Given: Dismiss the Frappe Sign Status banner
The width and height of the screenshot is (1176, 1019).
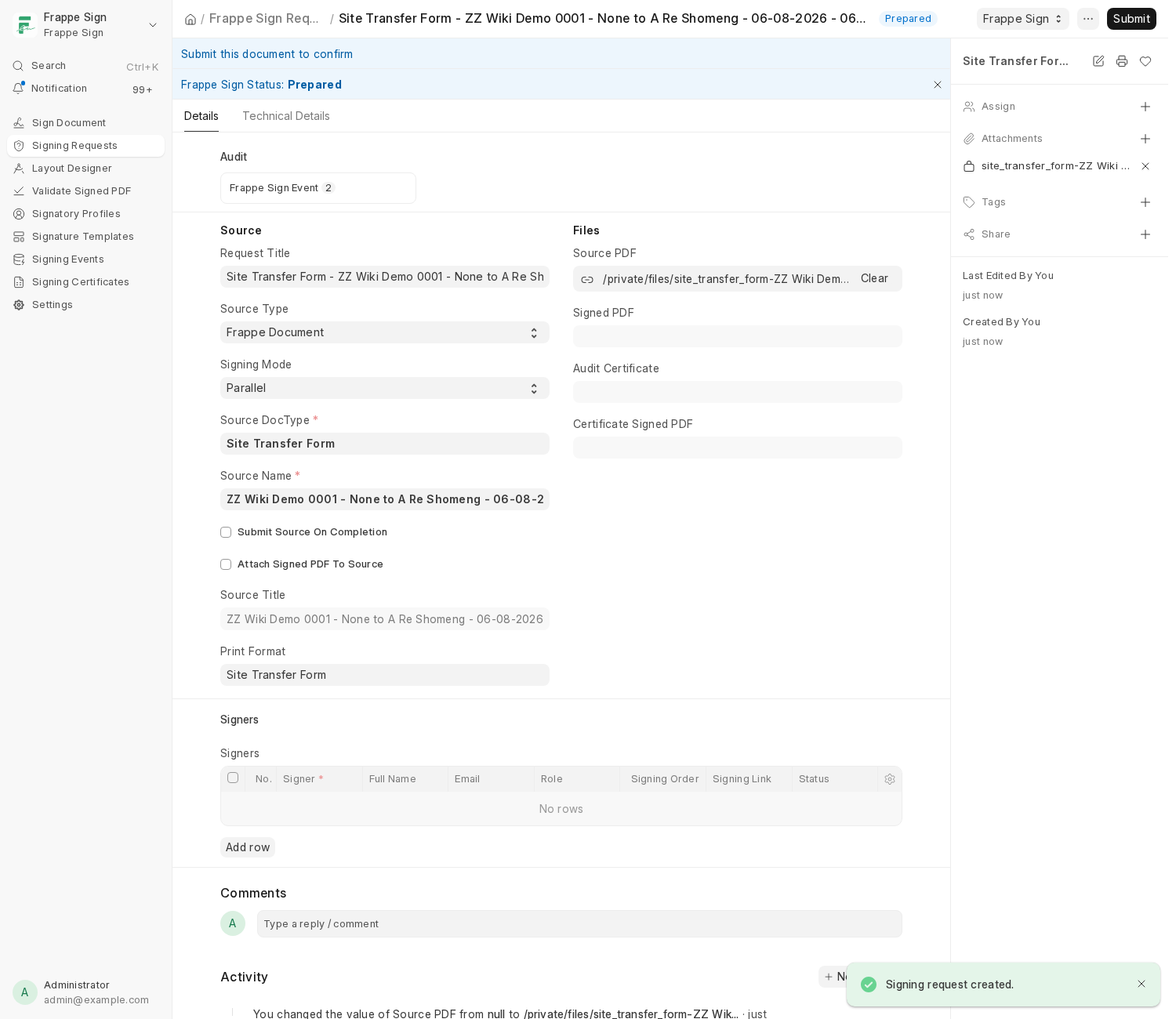Looking at the screenshot, I should (938, 85).
